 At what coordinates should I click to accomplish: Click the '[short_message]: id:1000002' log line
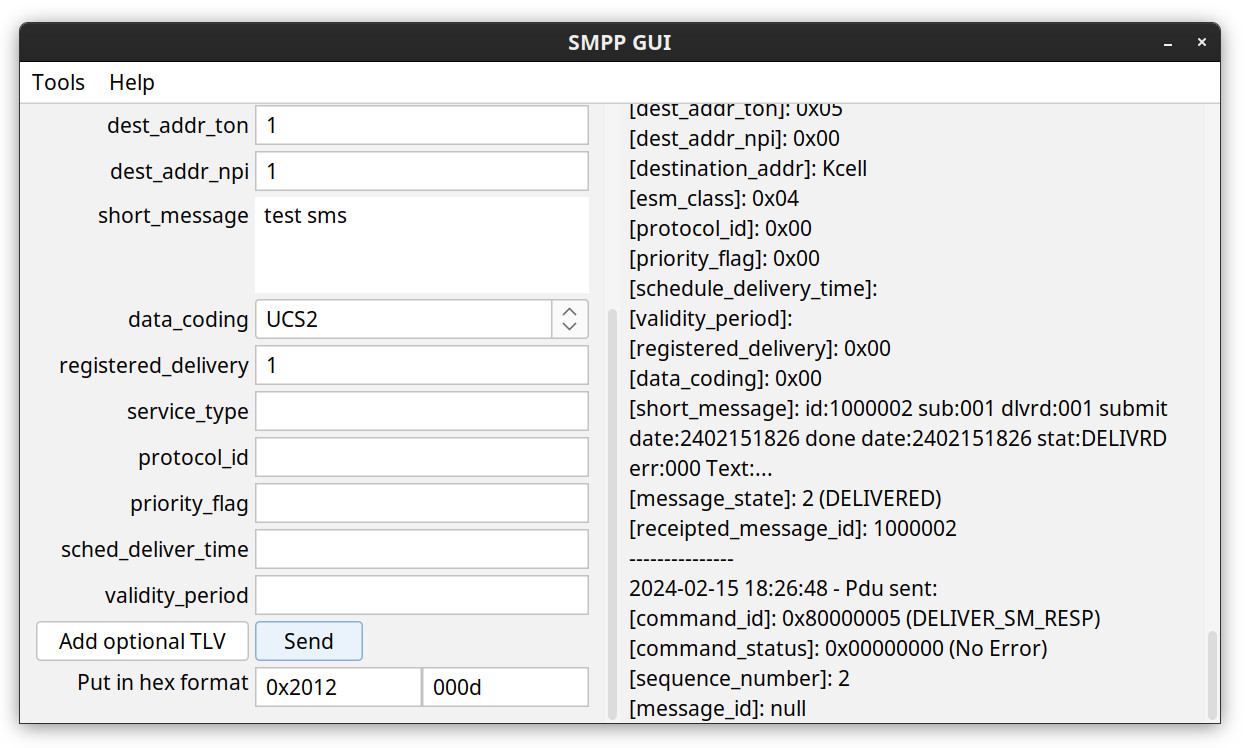tap(898, 408)
